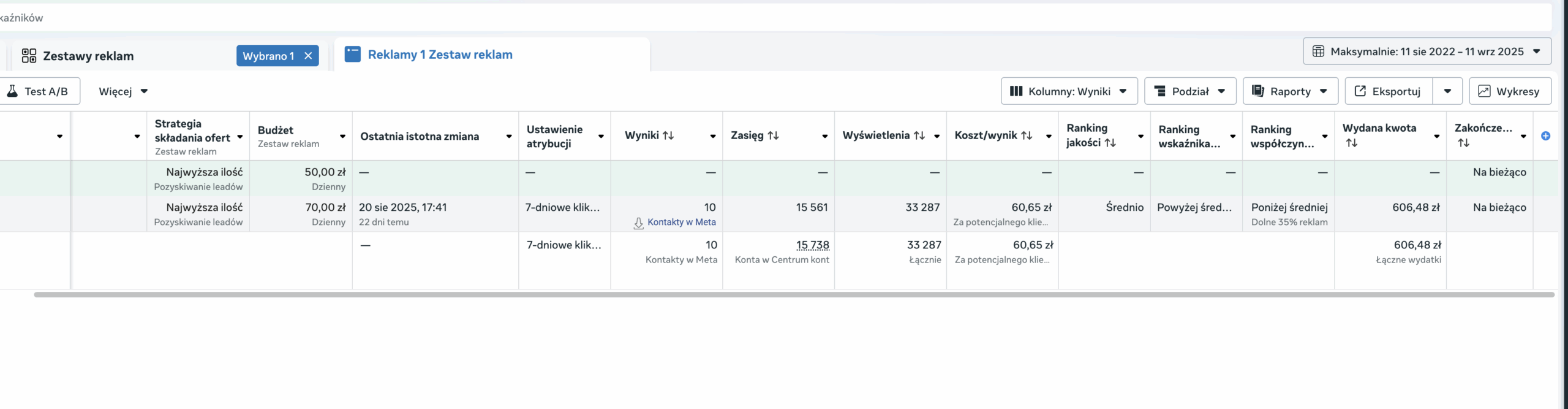Sort by Koszt/wynik column arrows icon
1568x409 pixels.
[1027, 136]
